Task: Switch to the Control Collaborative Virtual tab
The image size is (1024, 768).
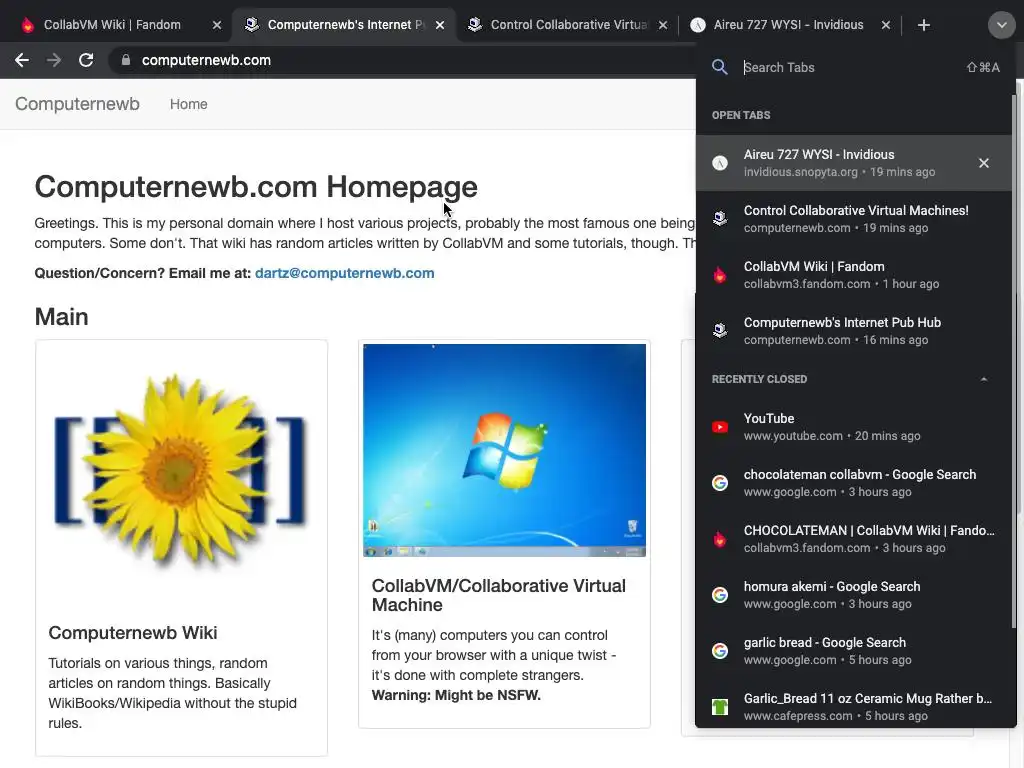Action: pyautogui.click(x=568, y=25)
